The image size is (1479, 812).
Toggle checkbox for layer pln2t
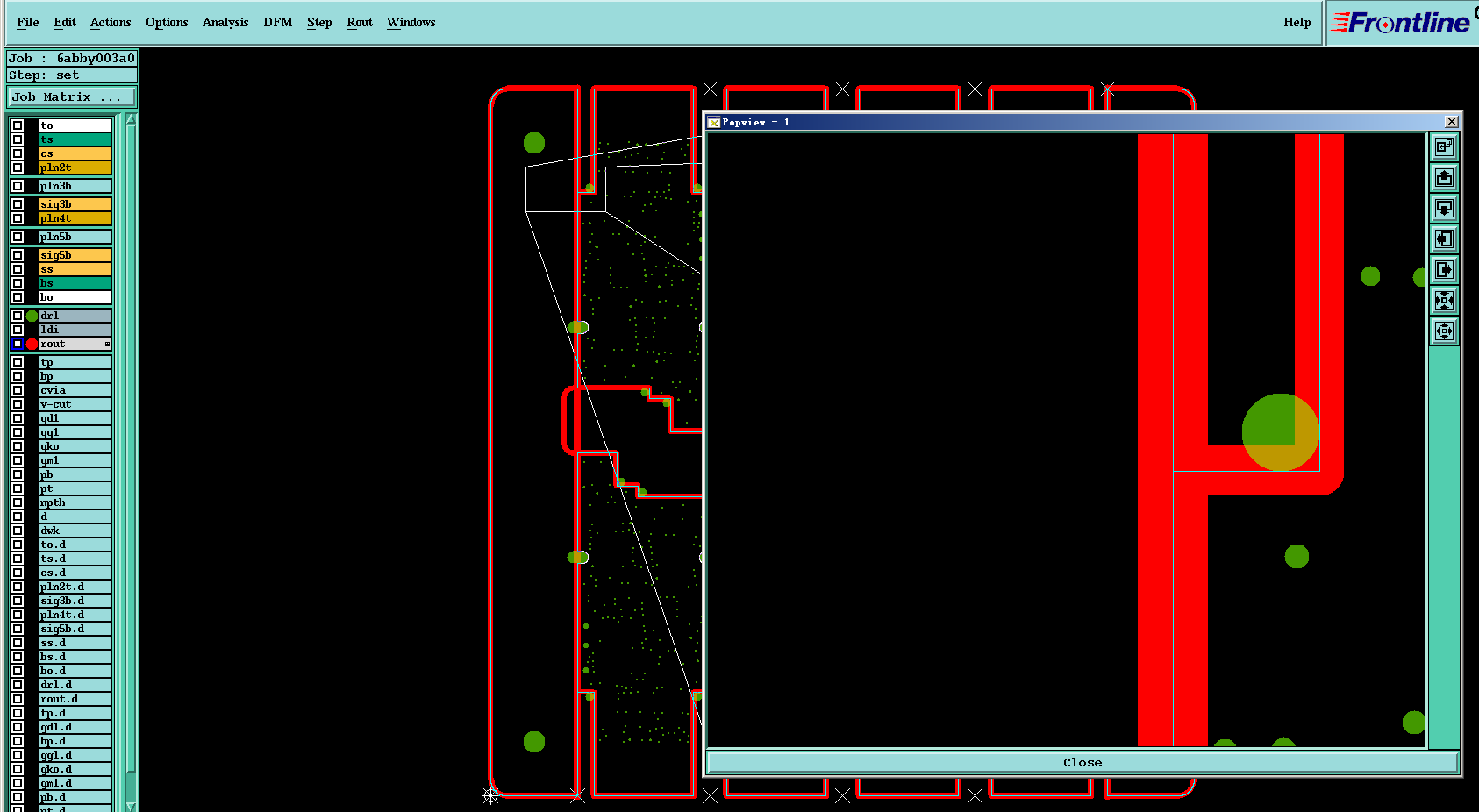pos(18,167)
